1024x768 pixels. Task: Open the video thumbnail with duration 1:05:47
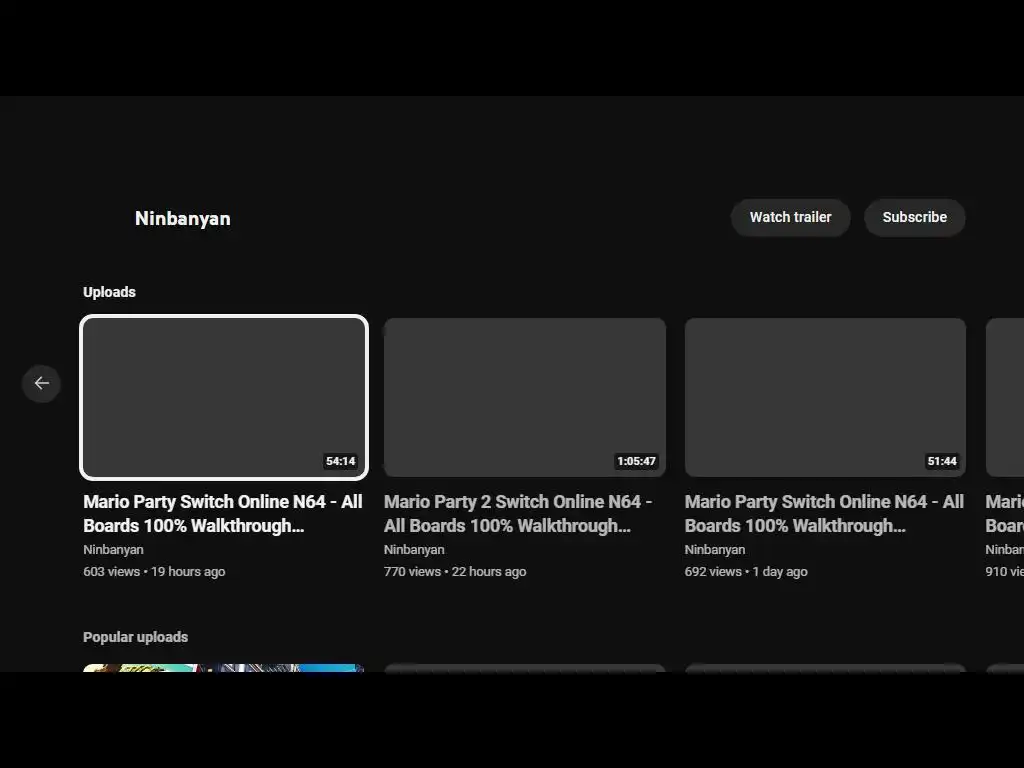[x=524, y=398]
